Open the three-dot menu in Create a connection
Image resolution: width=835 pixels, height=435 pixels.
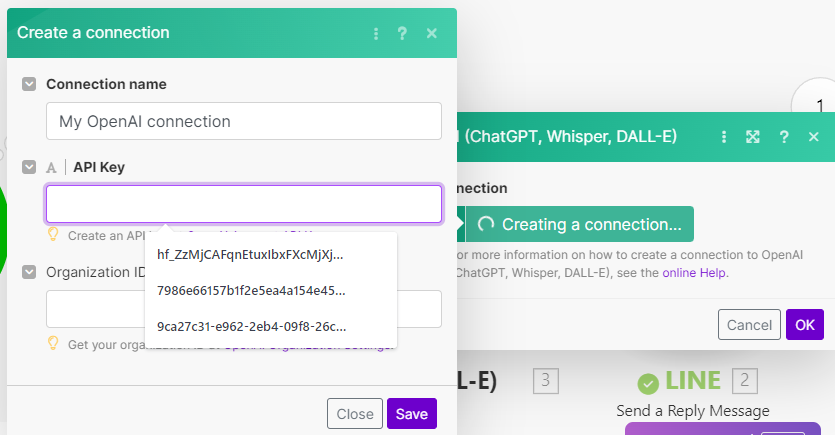pos(376,34)
